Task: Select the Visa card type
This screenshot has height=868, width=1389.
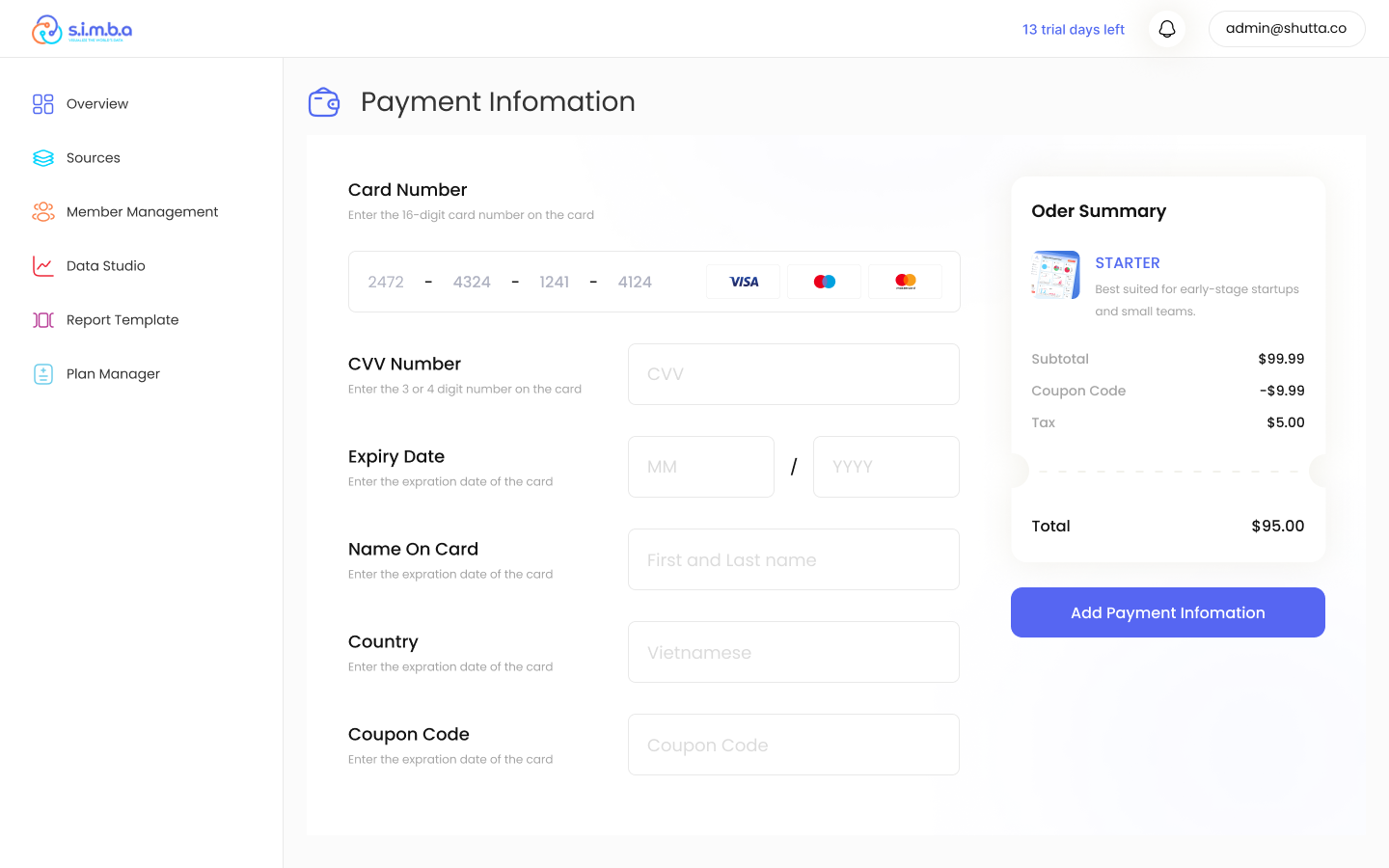Action: pyautogui.click(x=744, y=282)
